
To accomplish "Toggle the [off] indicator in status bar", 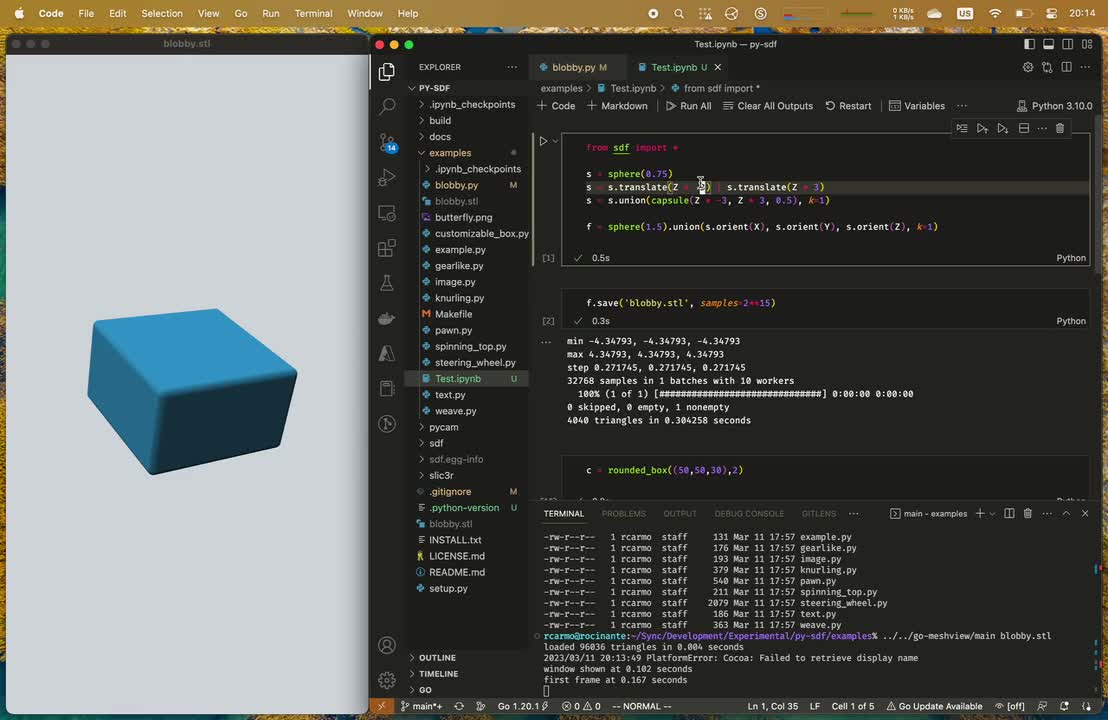I will (x=1010, y=706).
